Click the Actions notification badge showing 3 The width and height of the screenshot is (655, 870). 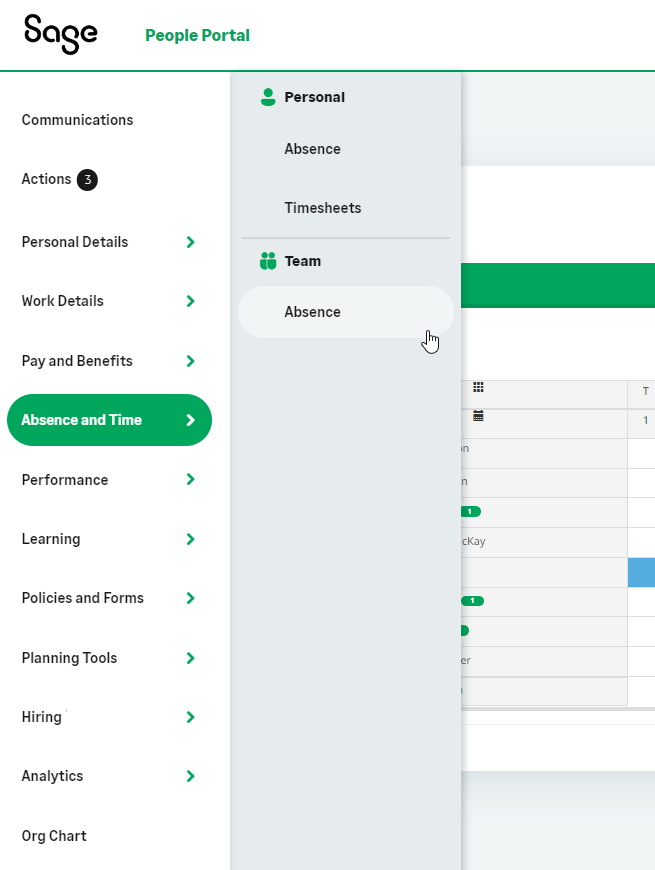(87, 180)
